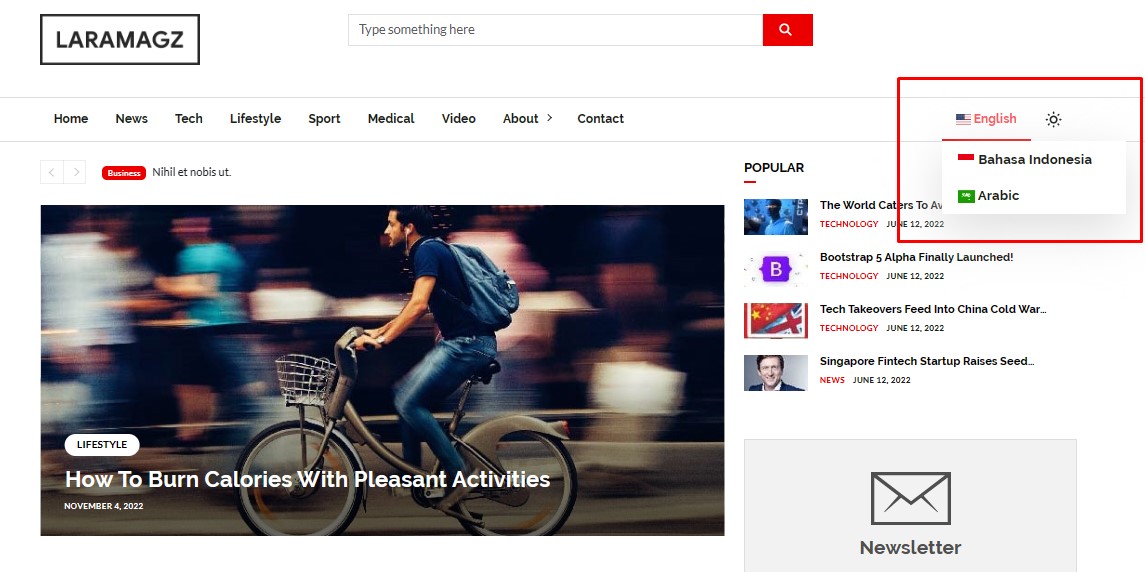The image size is (1145, 572).
Task: Open the Bootstrap 5 article thumbnail
Action: coord(775,269)
